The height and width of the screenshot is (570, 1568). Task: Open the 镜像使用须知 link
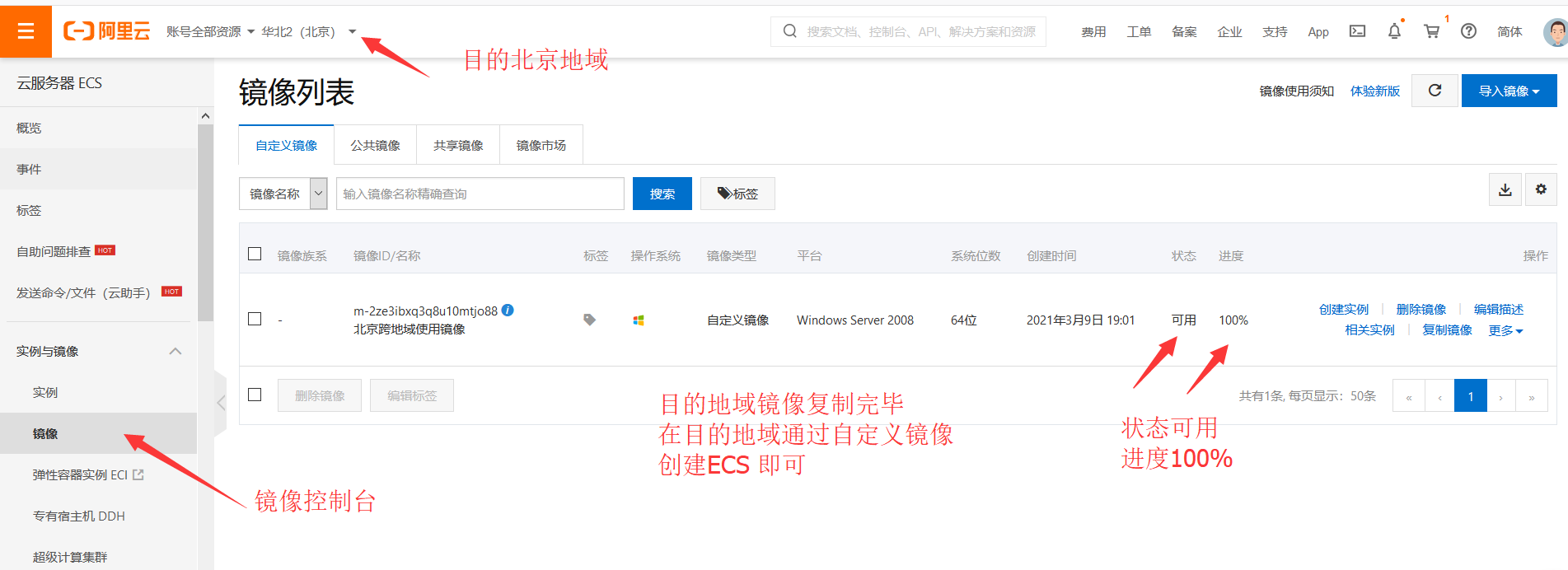(x=1297, y=91)
